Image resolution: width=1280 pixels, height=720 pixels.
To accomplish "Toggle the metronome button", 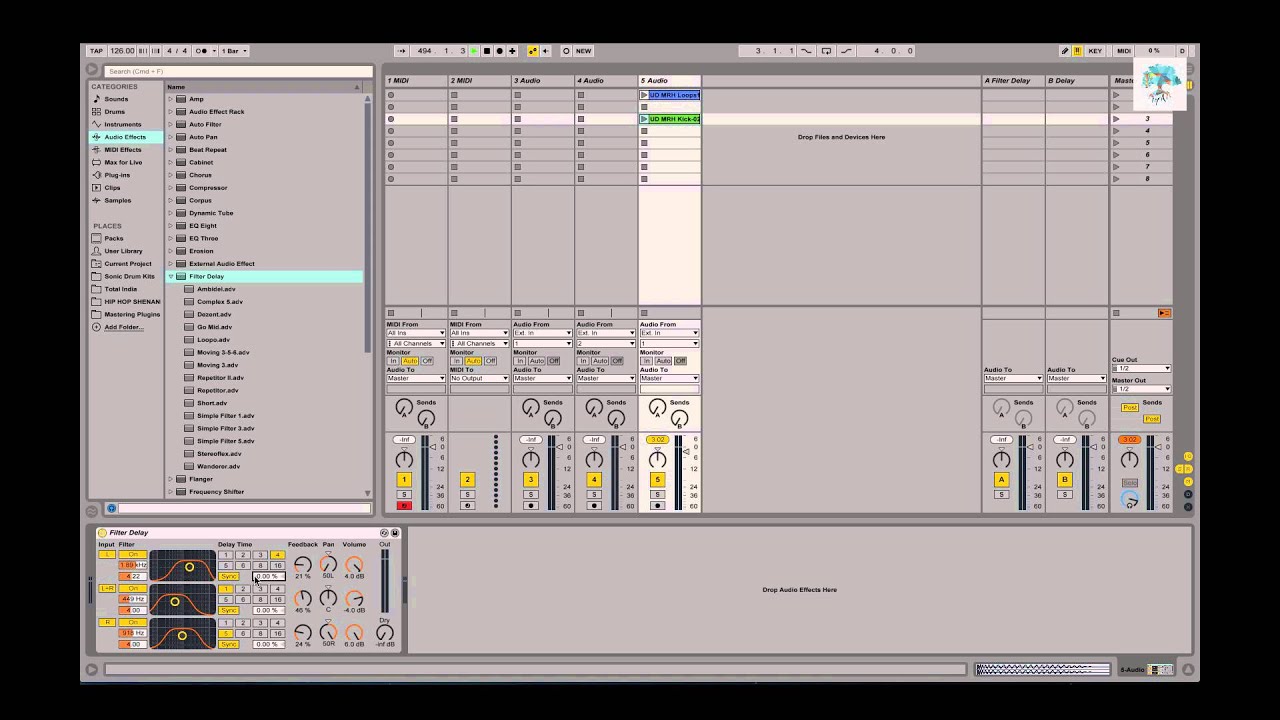I will click(204, 51).
